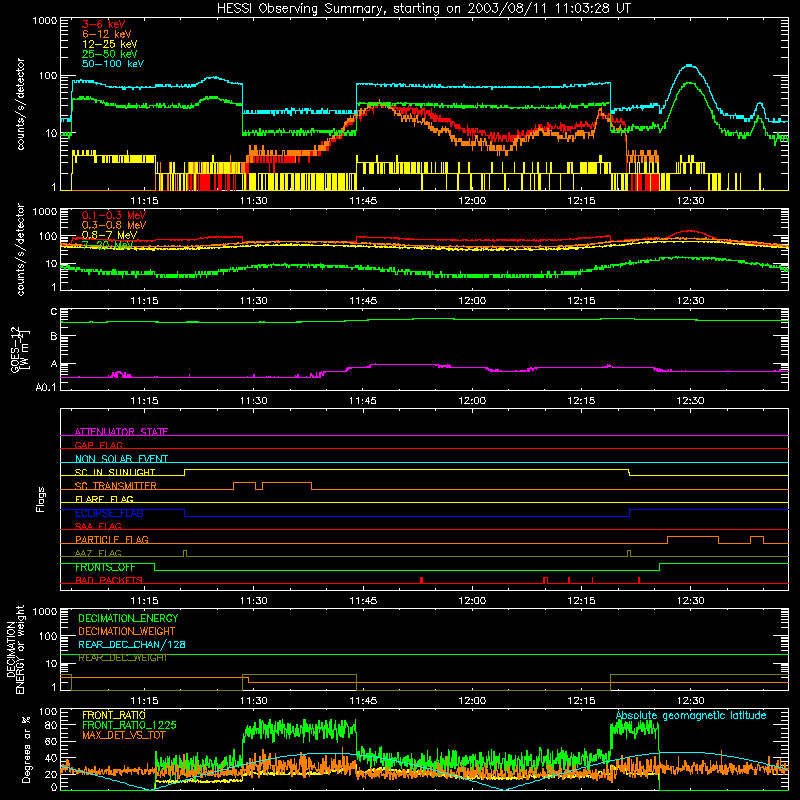Image resolution: width=800 pixels, height=800 pixels.
Task: Click the Flags vertical axis title
Action: [x=41, y=499]
